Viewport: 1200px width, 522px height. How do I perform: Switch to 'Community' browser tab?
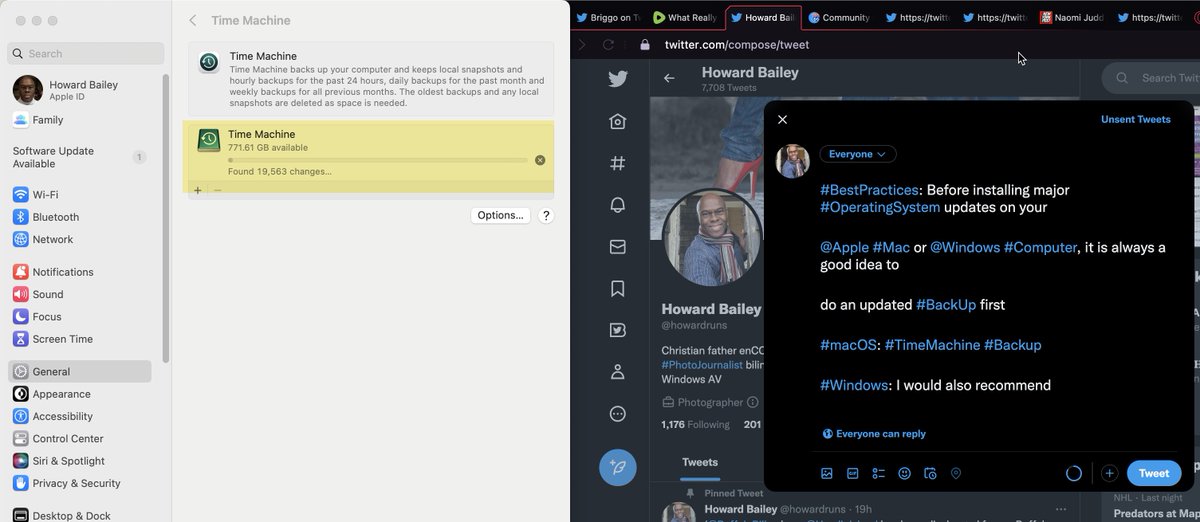point(839,17)
